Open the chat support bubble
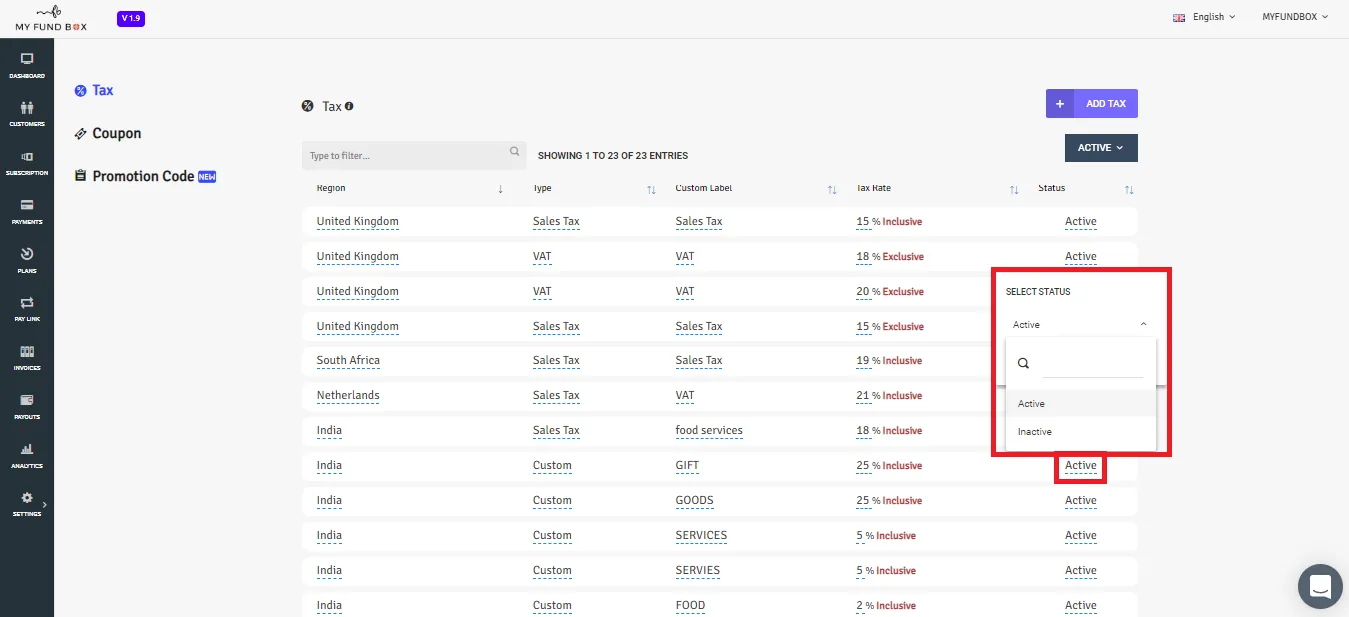 pos(1320,586)
